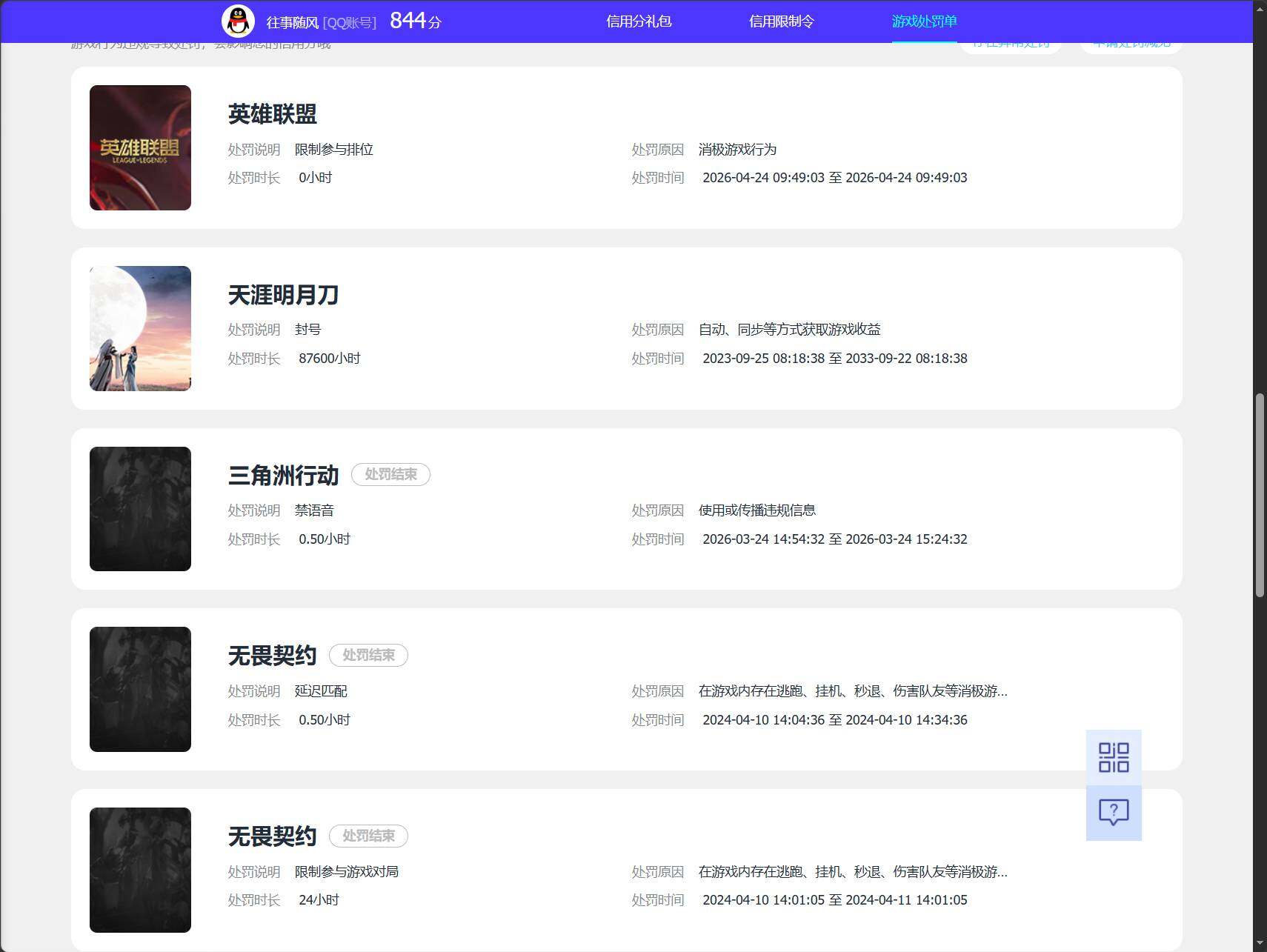The width and height of the screenshot is (1267, 952).
Task: Click the 处罚结束 badge beside 三角洲行动
Action: coord(390,474)
